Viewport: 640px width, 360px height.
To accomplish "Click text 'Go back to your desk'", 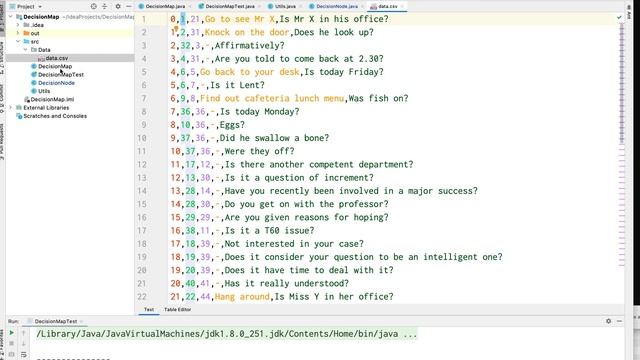I will 250,72.
